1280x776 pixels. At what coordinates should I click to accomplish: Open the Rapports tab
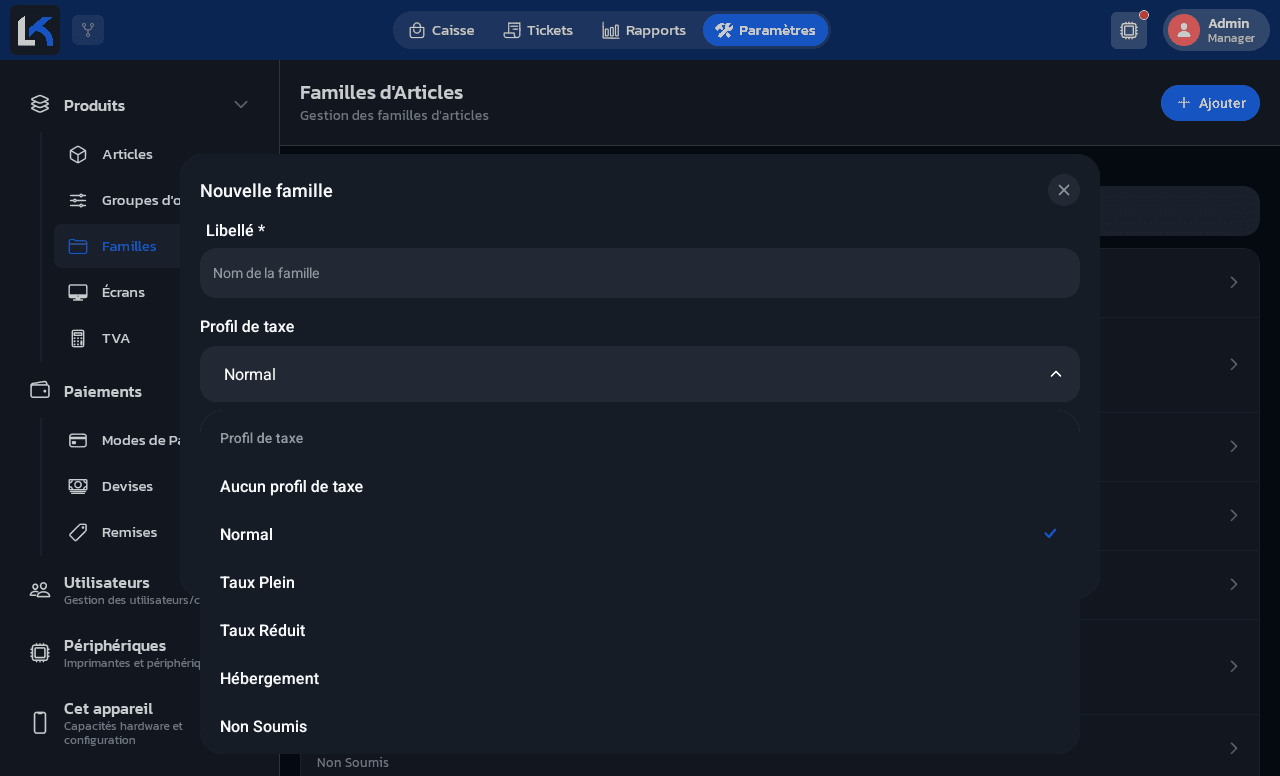pyautogui.click(x=644, y=30)
